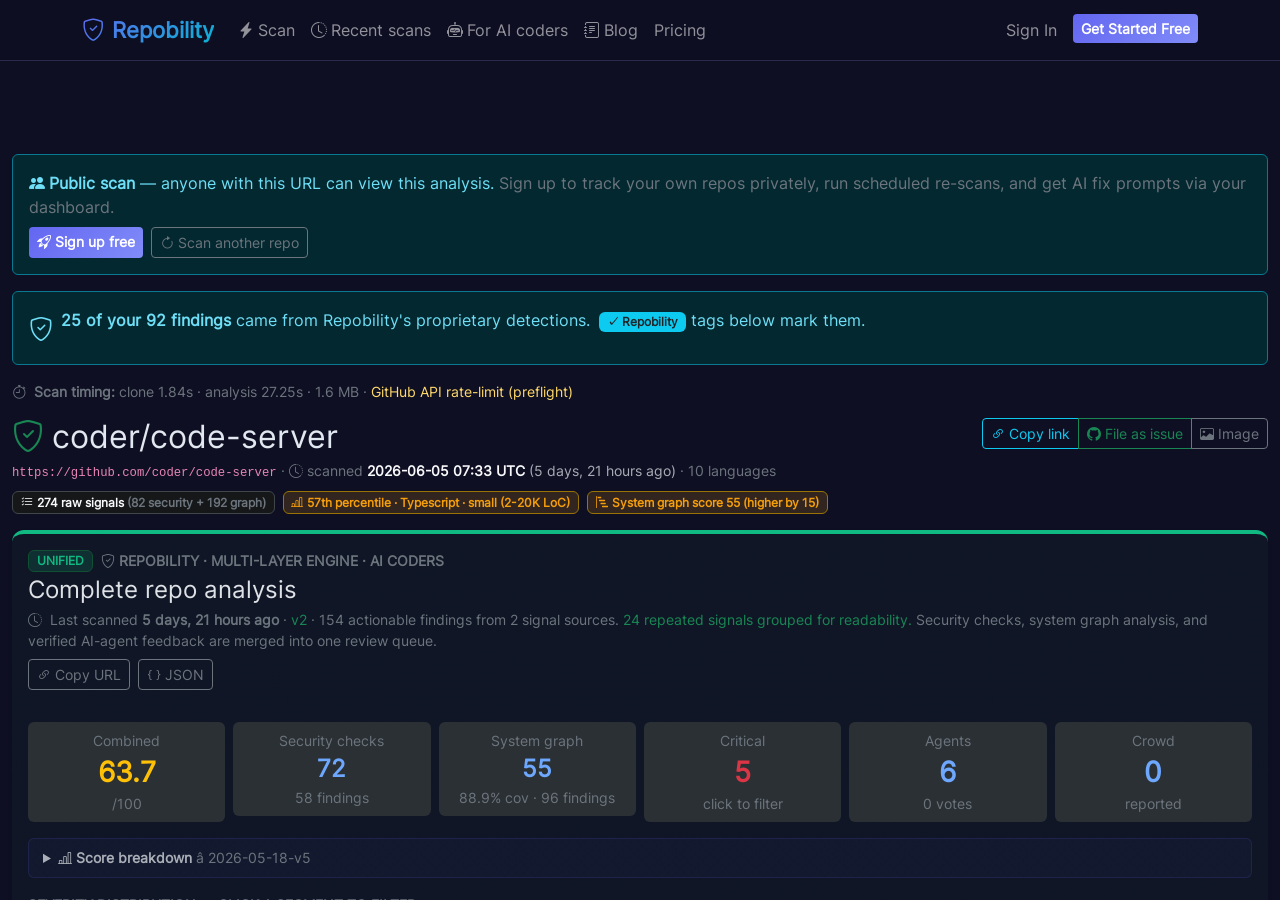Click the Agents 6 card
The height and width of the screenshot is (900, 1280).
948,772
